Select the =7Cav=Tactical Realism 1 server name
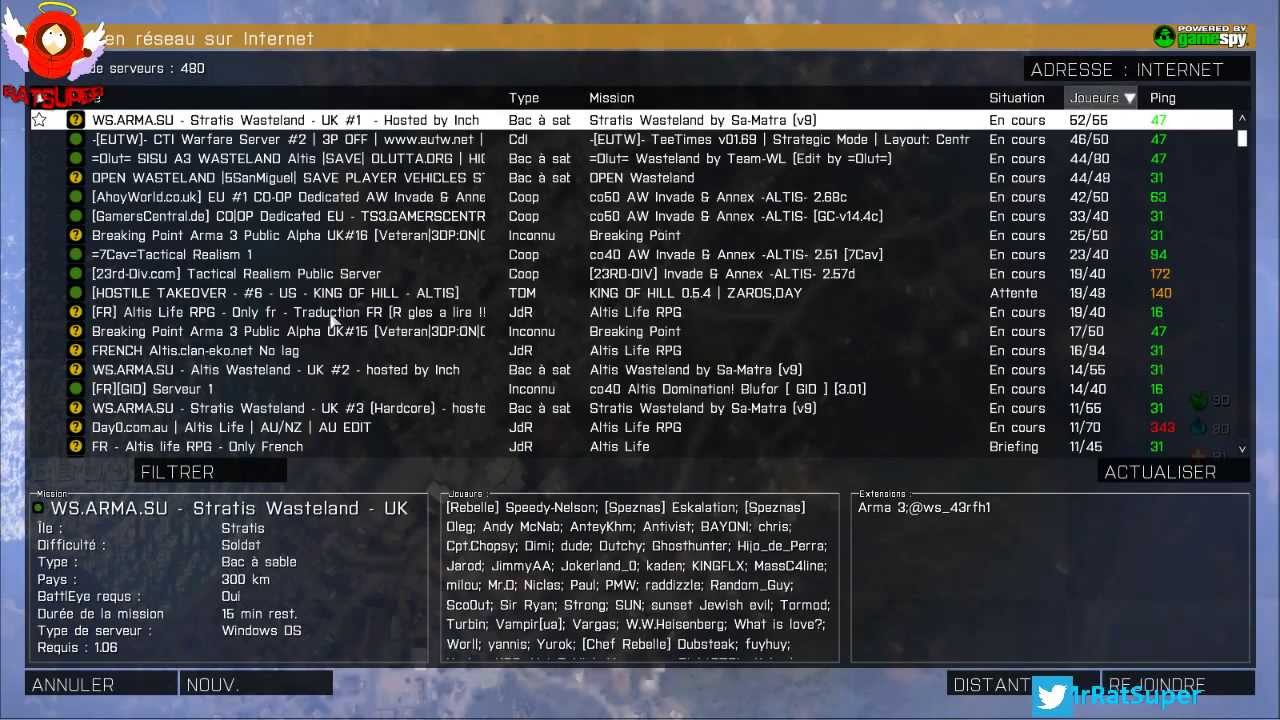This screenshot has width=1280, height=720. pyautogui.click(x=172, y=254)
